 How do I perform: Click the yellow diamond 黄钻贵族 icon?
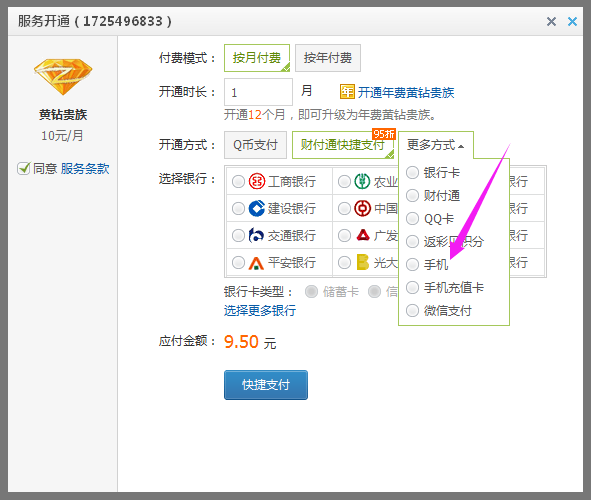point(63,77)
